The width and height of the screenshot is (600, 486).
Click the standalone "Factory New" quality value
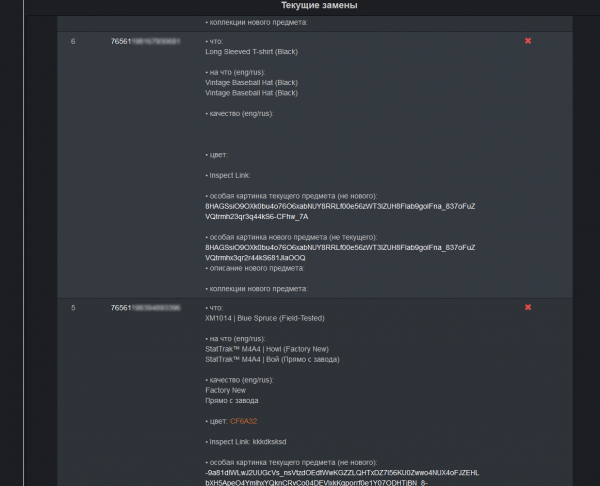pos(225,390)
